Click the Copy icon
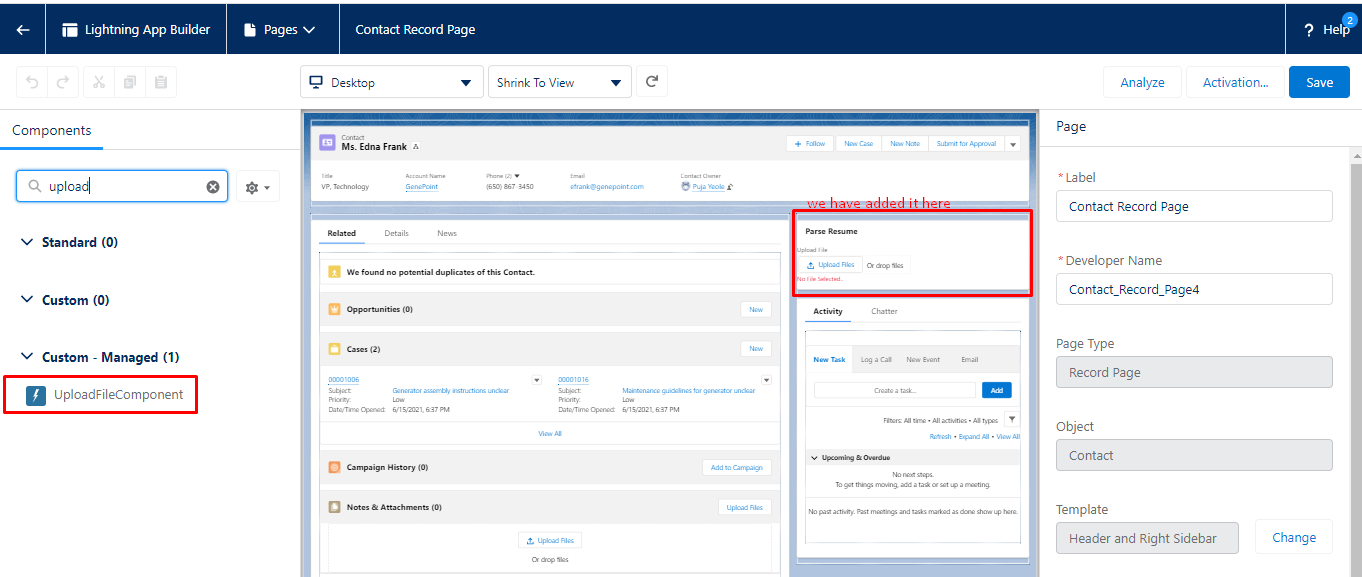 point(130,82)
